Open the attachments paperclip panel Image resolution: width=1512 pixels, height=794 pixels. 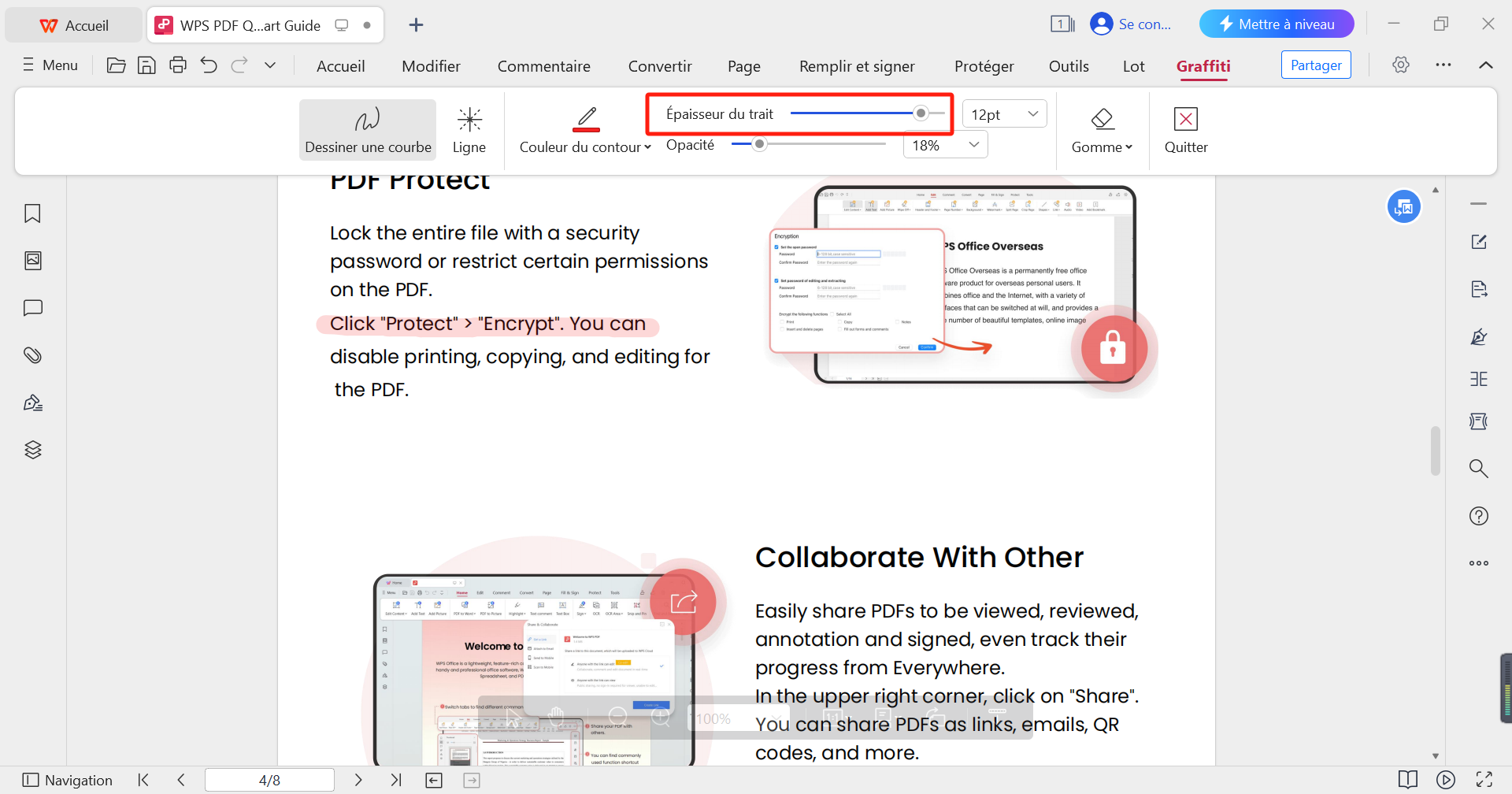point(32,355)
